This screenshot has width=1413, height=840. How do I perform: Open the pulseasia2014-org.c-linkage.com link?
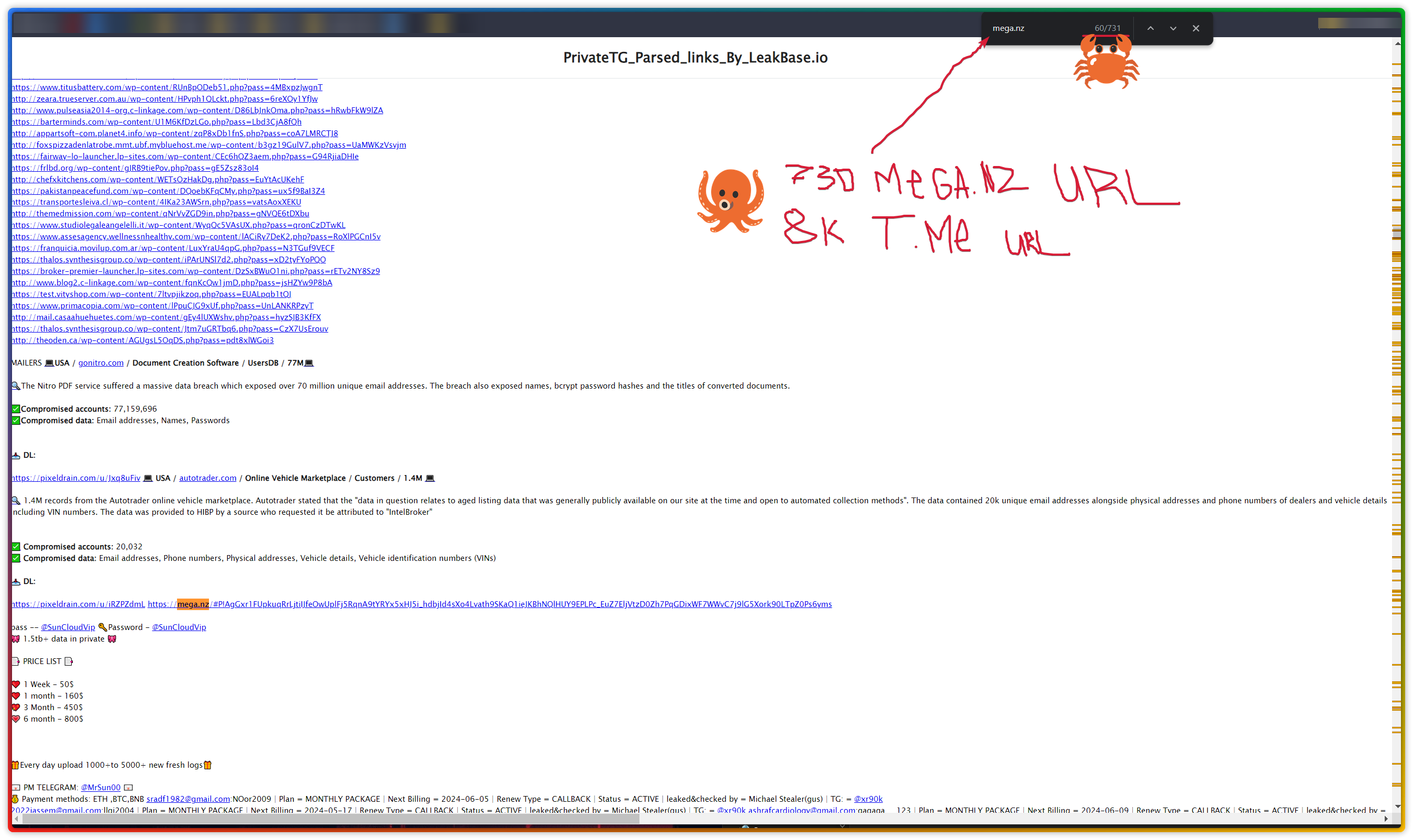tap(197, 110)
